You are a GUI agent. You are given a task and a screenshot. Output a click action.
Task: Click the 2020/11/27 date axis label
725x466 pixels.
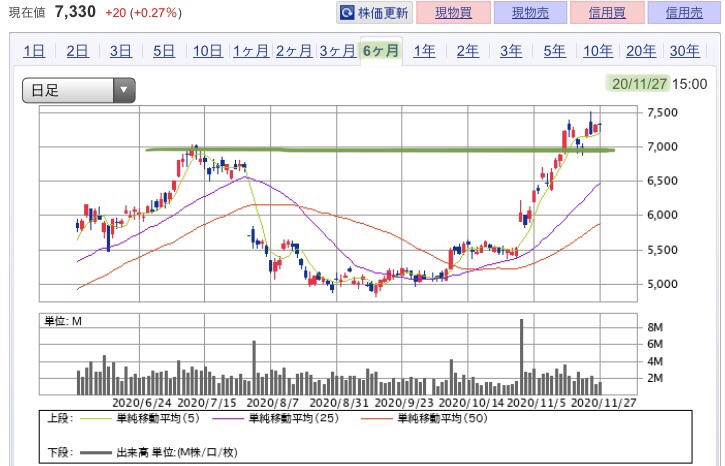pos(604,403)
